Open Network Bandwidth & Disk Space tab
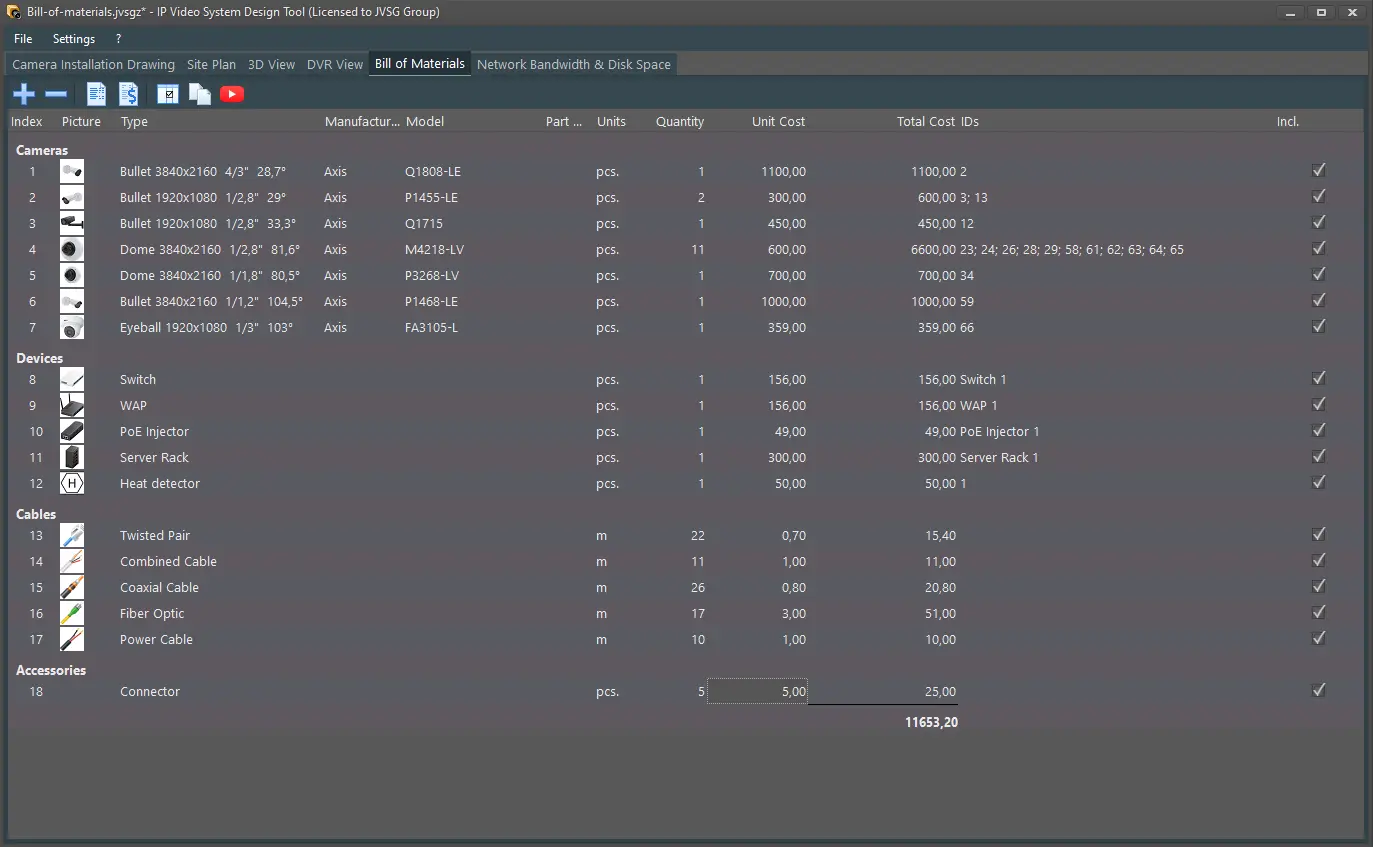Screen dimensions: 1373x847 (x=573, y=65)
